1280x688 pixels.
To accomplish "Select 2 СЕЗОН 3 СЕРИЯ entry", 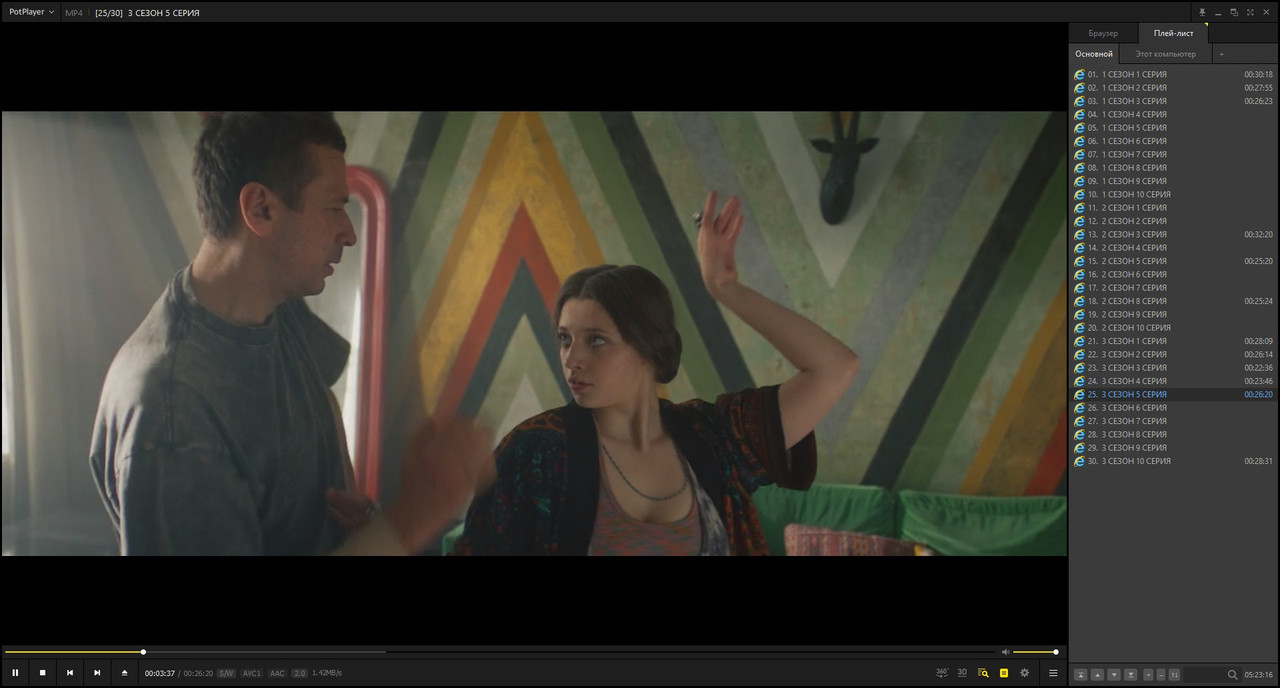I will [1173, 234].
